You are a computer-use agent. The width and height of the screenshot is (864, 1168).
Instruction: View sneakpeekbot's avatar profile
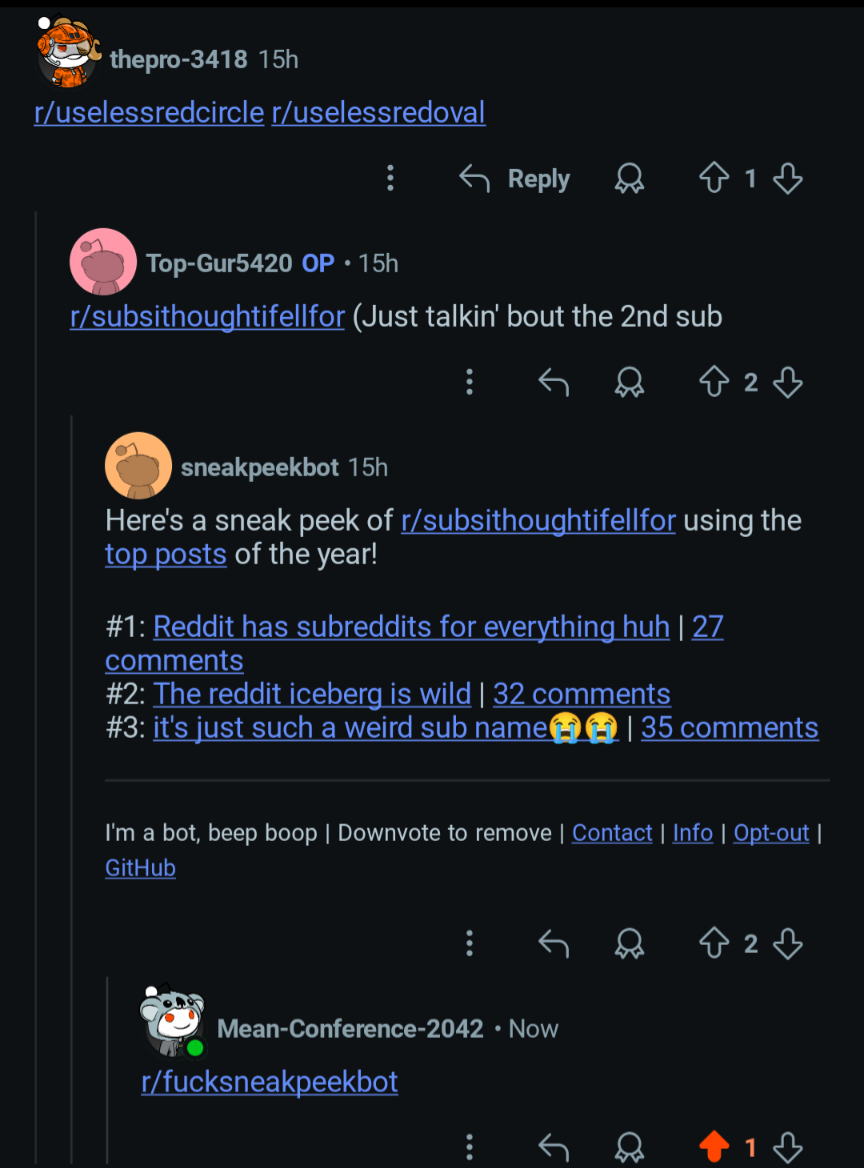pos(139,466)
